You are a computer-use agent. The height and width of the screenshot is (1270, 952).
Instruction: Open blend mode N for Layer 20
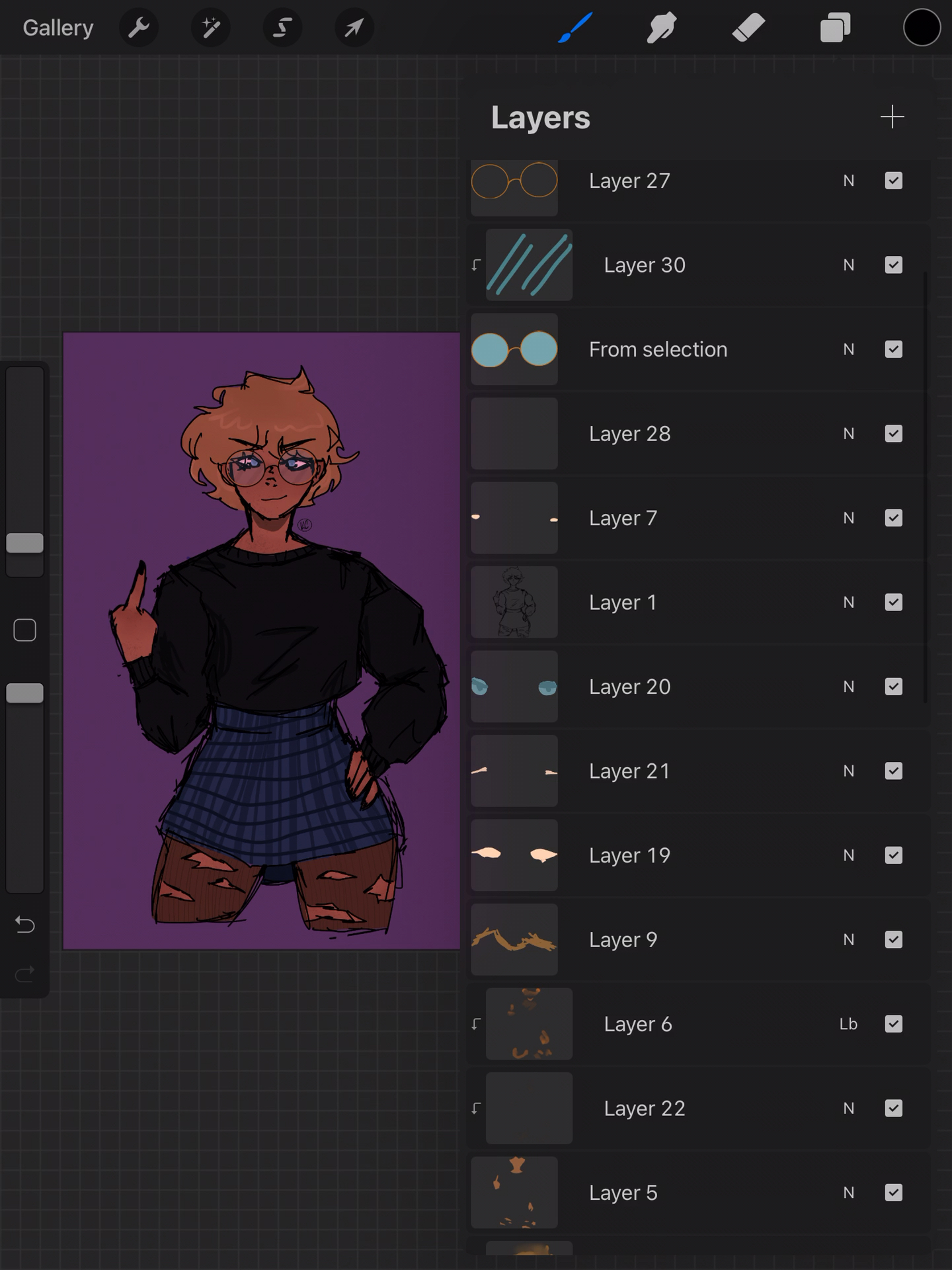click(849, 687)
